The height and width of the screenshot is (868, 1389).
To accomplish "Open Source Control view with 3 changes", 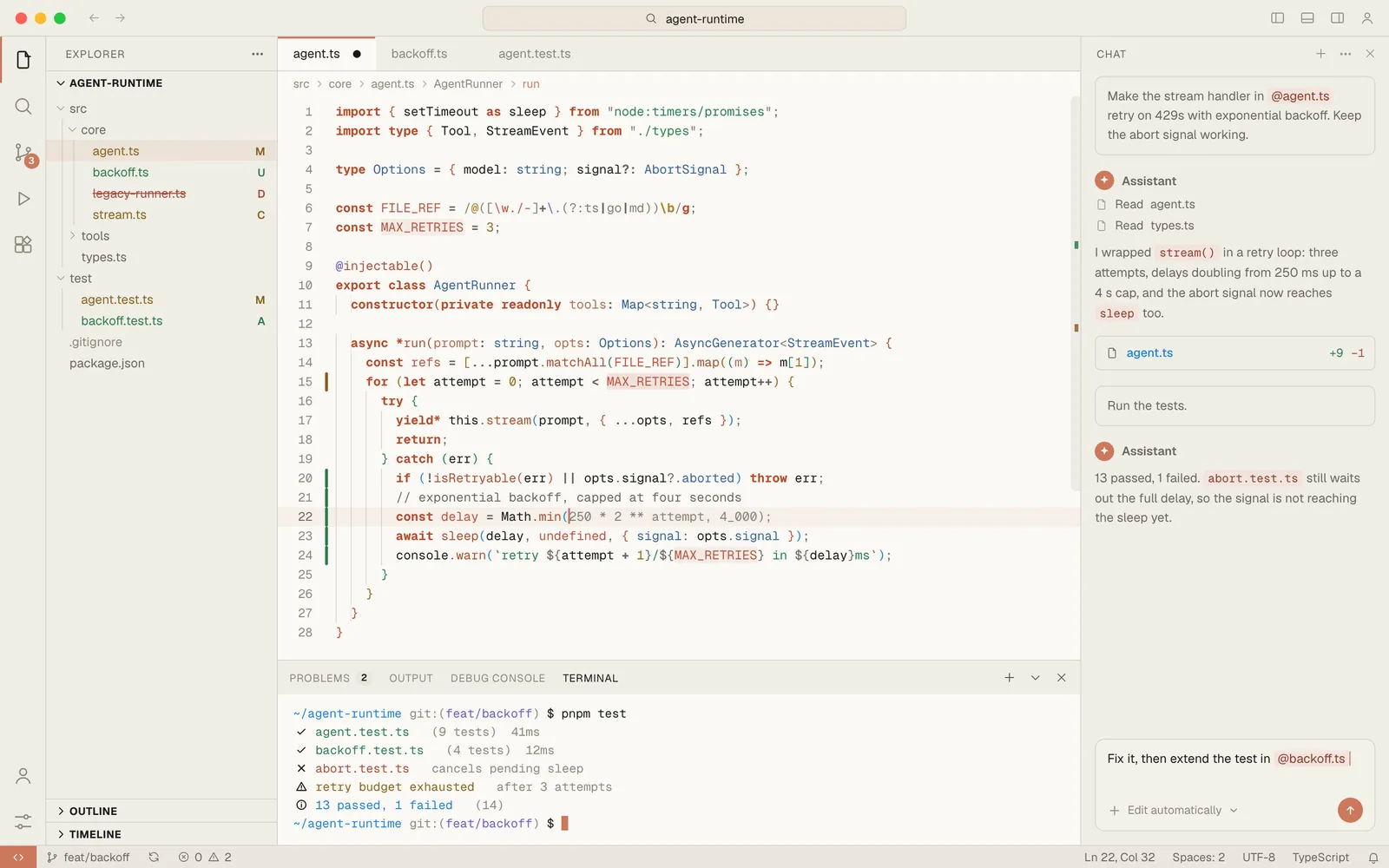I will tap(23, 154).
